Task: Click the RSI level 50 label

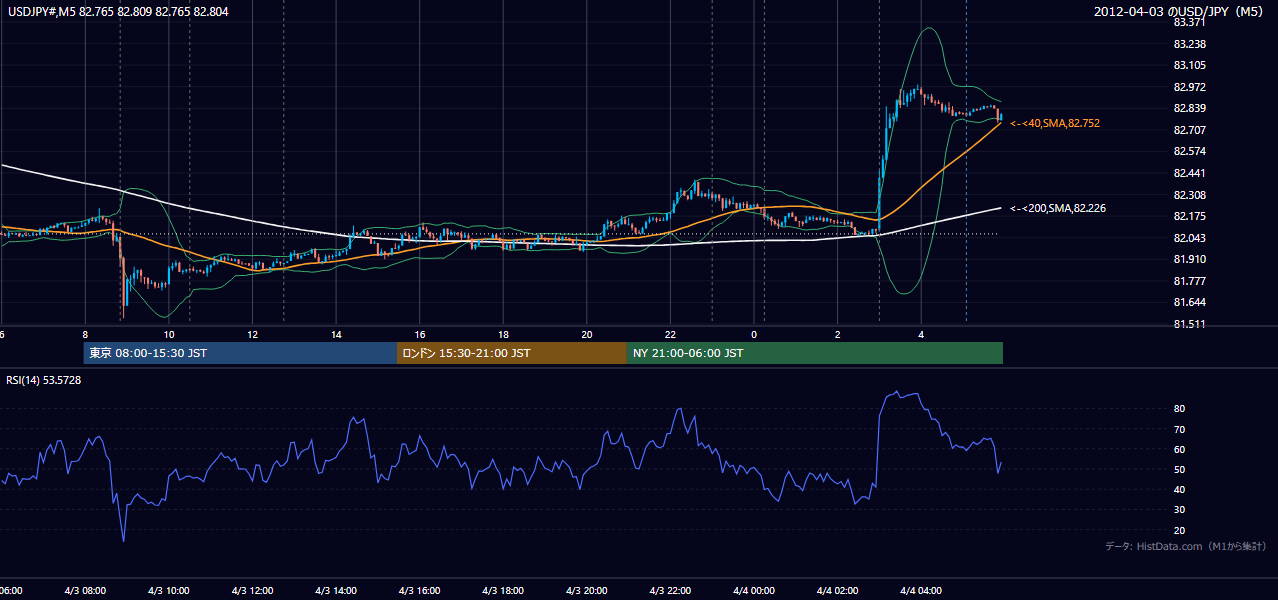Action: 1179,469
